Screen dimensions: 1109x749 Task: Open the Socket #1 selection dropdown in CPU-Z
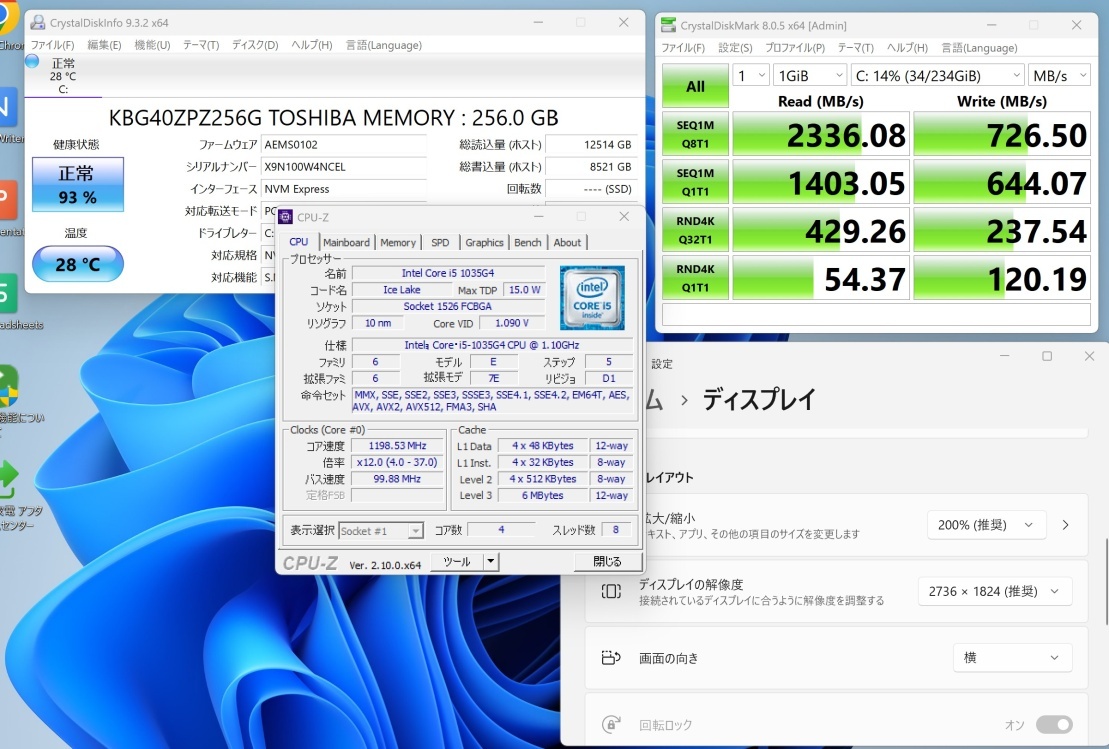[x=381, y=530]
